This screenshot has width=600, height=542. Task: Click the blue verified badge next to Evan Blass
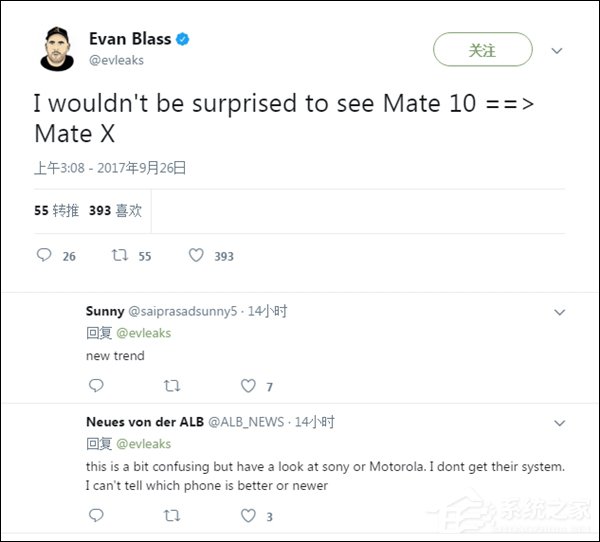183,39
